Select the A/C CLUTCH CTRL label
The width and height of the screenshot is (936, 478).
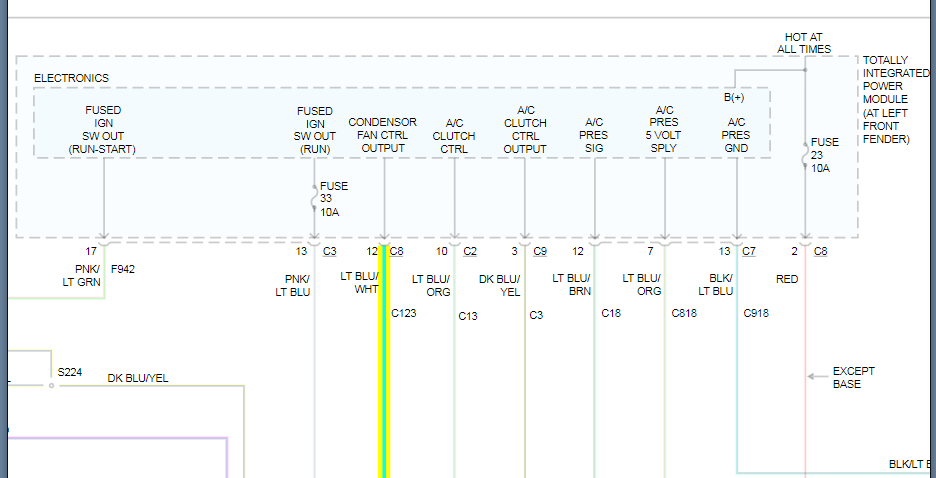(454, 136)
